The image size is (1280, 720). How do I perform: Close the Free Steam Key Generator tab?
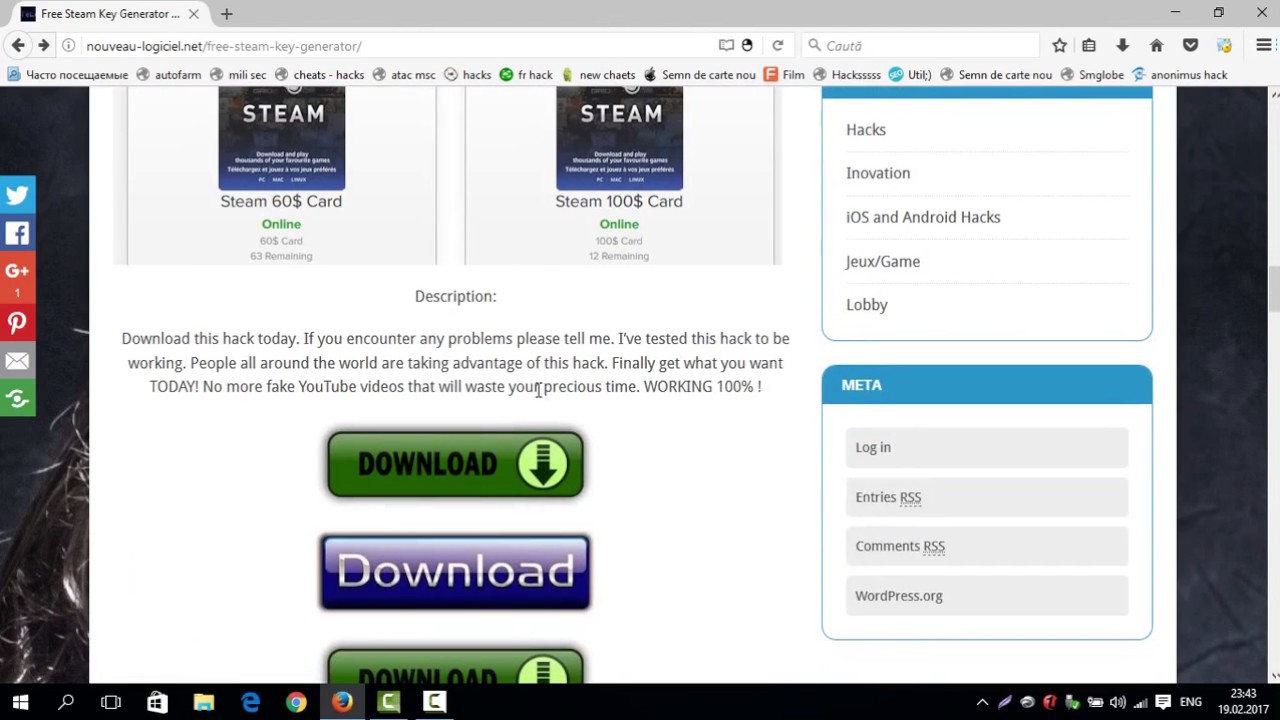tap(193, 14)
